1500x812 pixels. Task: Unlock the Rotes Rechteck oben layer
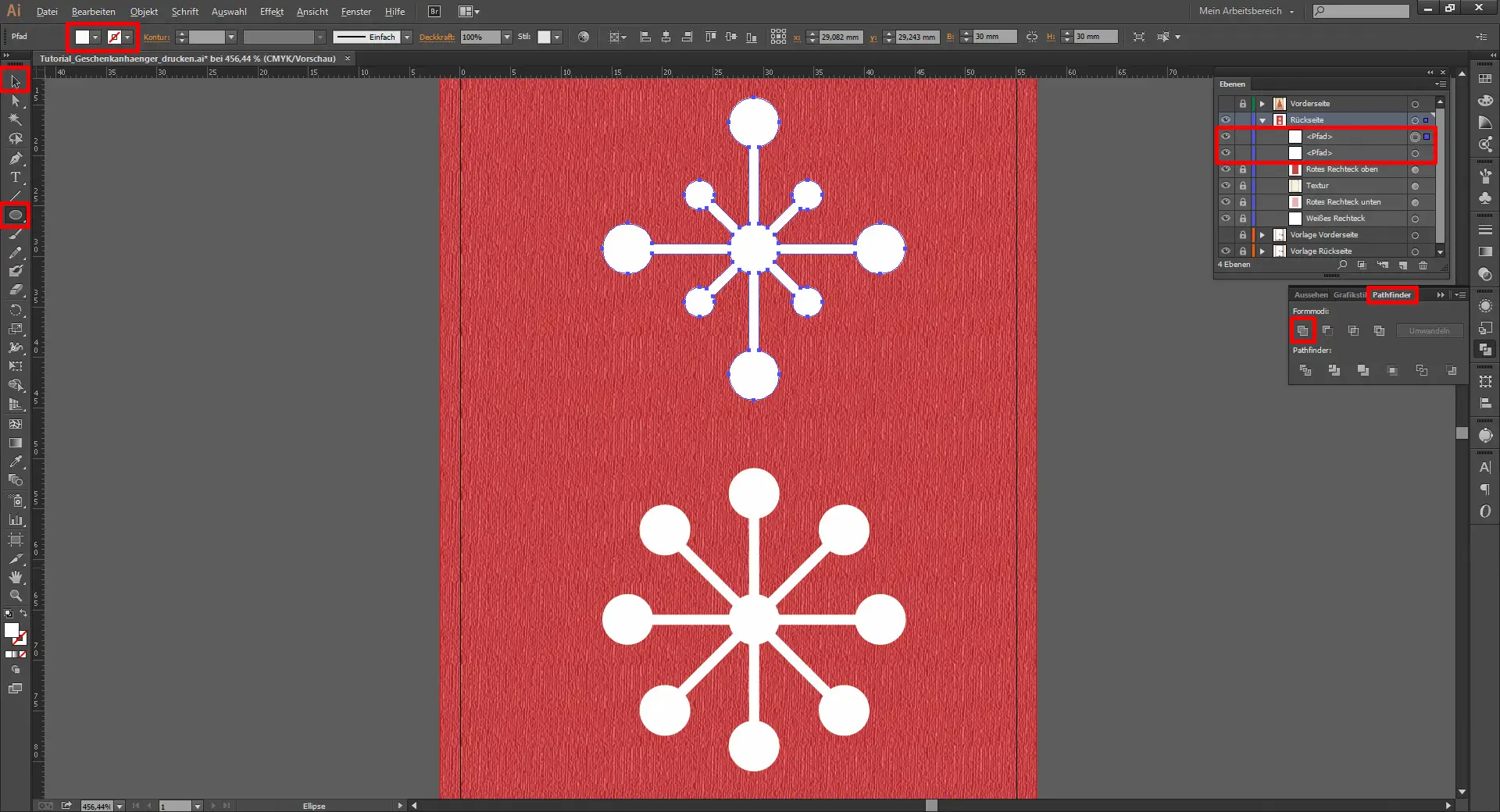tap(1242, 169)
